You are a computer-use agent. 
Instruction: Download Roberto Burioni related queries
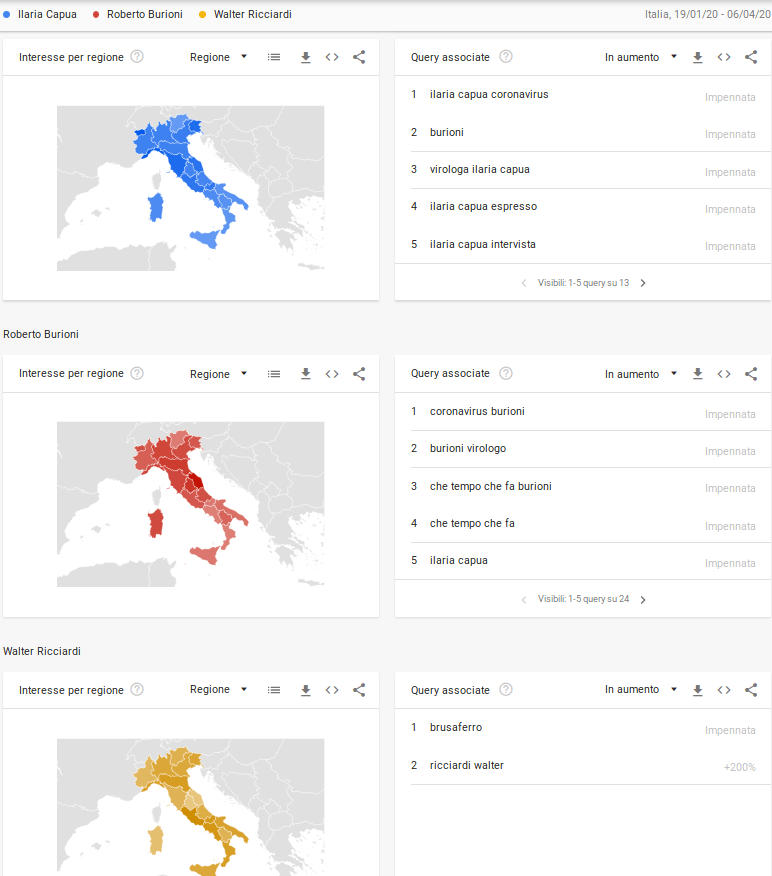(x=698, y=374)
